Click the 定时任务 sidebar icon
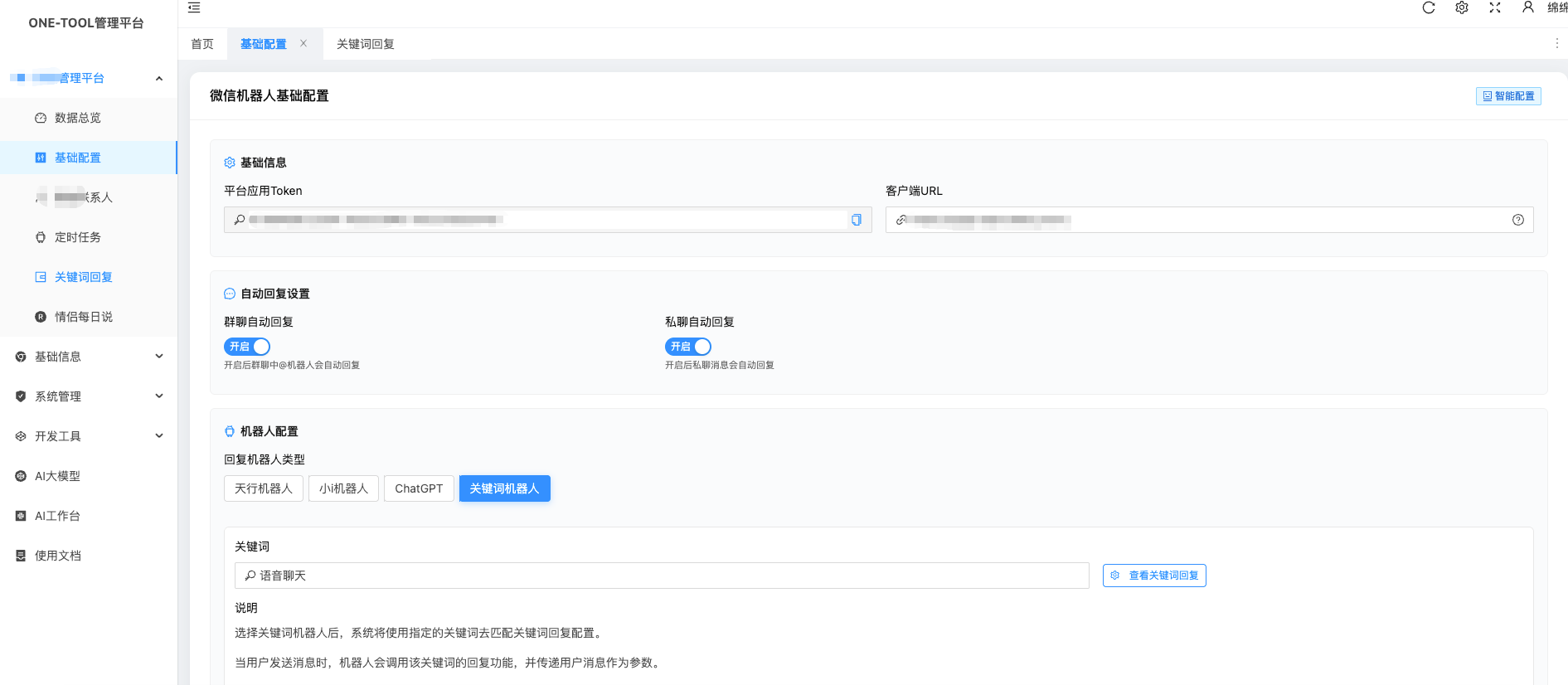Viewport: 1568px width, 685px height. coord(41,237)
